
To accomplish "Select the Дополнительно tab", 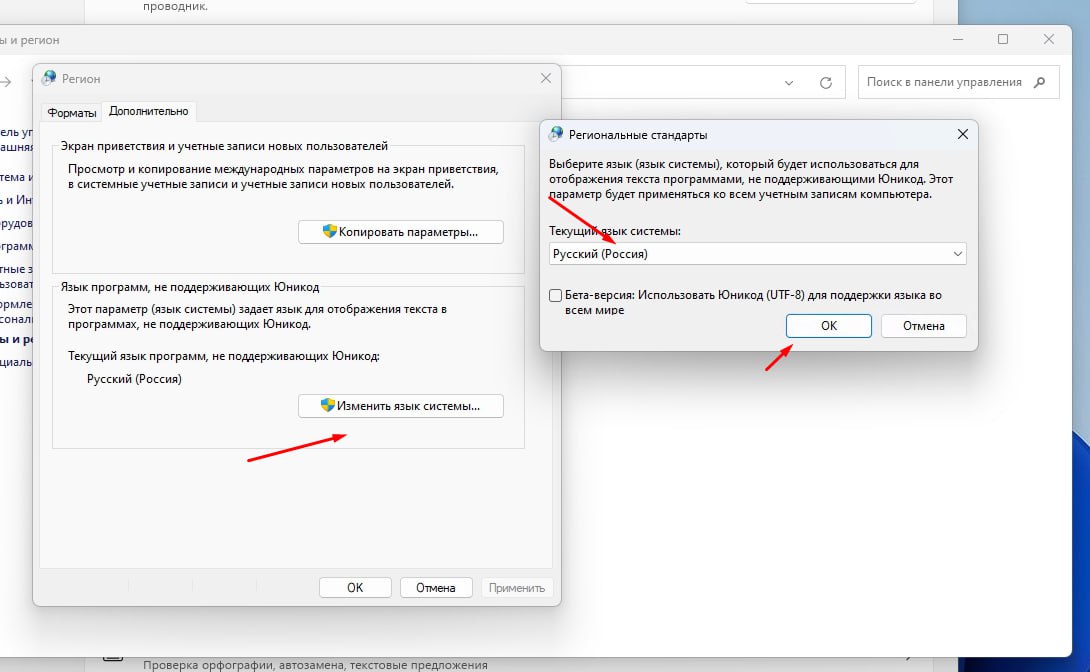I will click(149, 111).
